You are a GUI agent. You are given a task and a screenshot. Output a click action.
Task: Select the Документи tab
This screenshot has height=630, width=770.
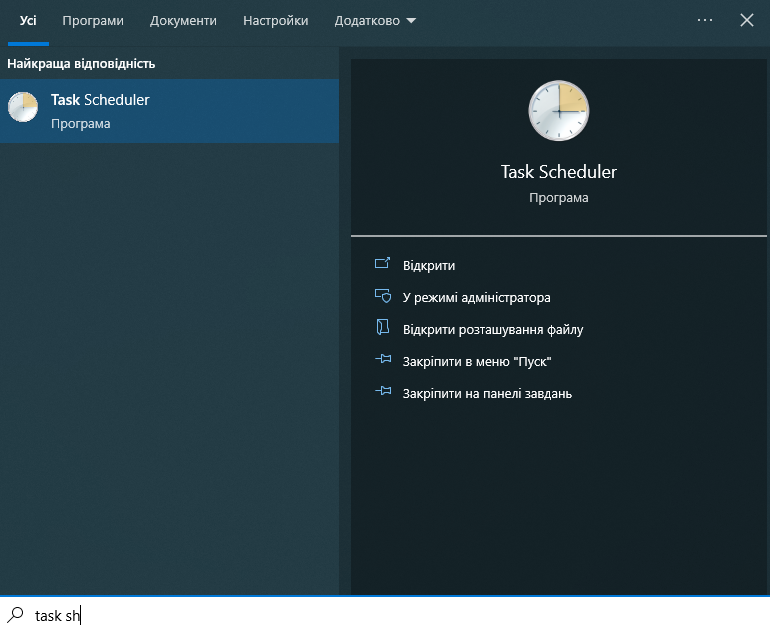point(183,21)
